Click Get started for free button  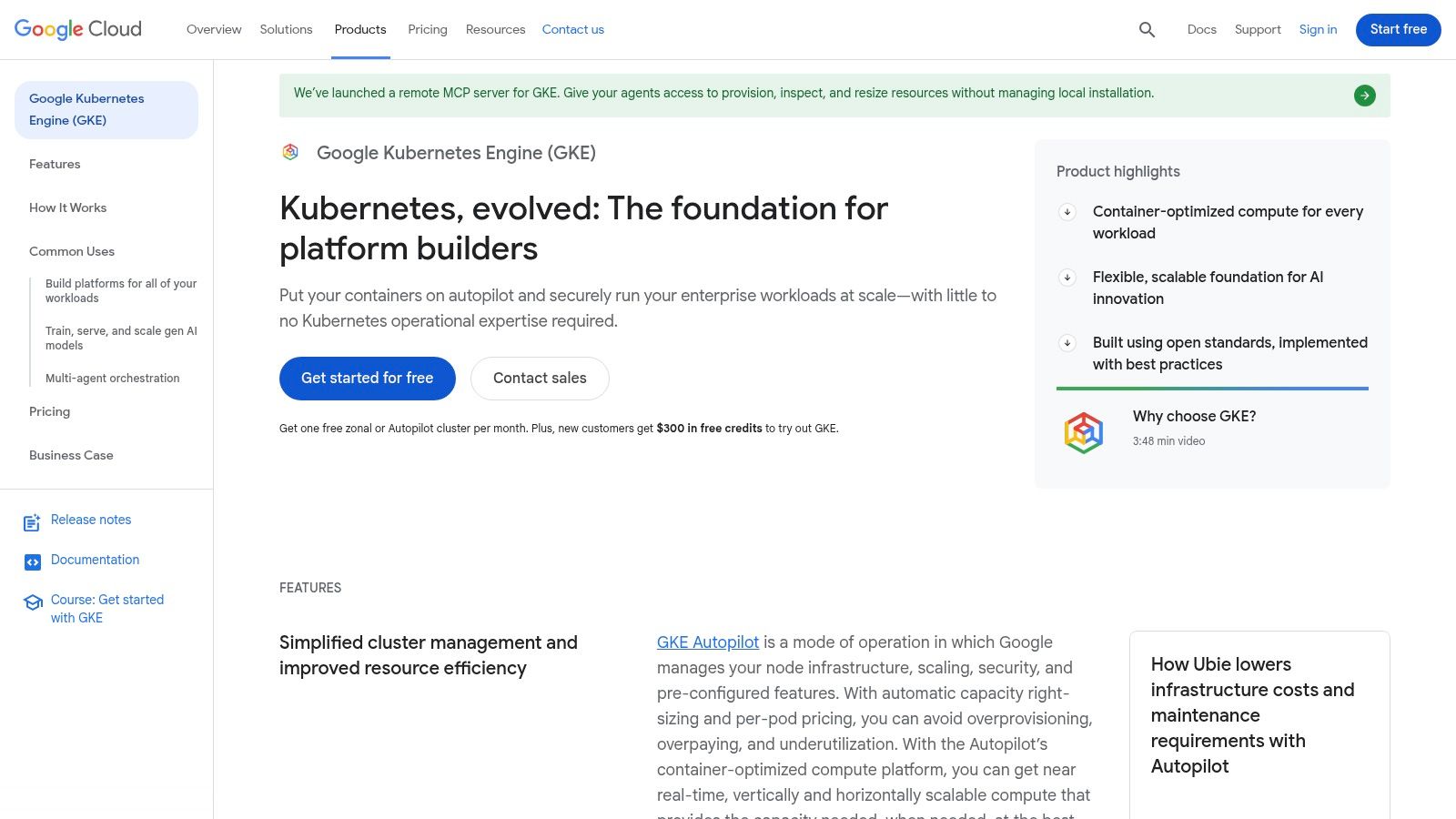pyautogui.click(x=368, y=379)
